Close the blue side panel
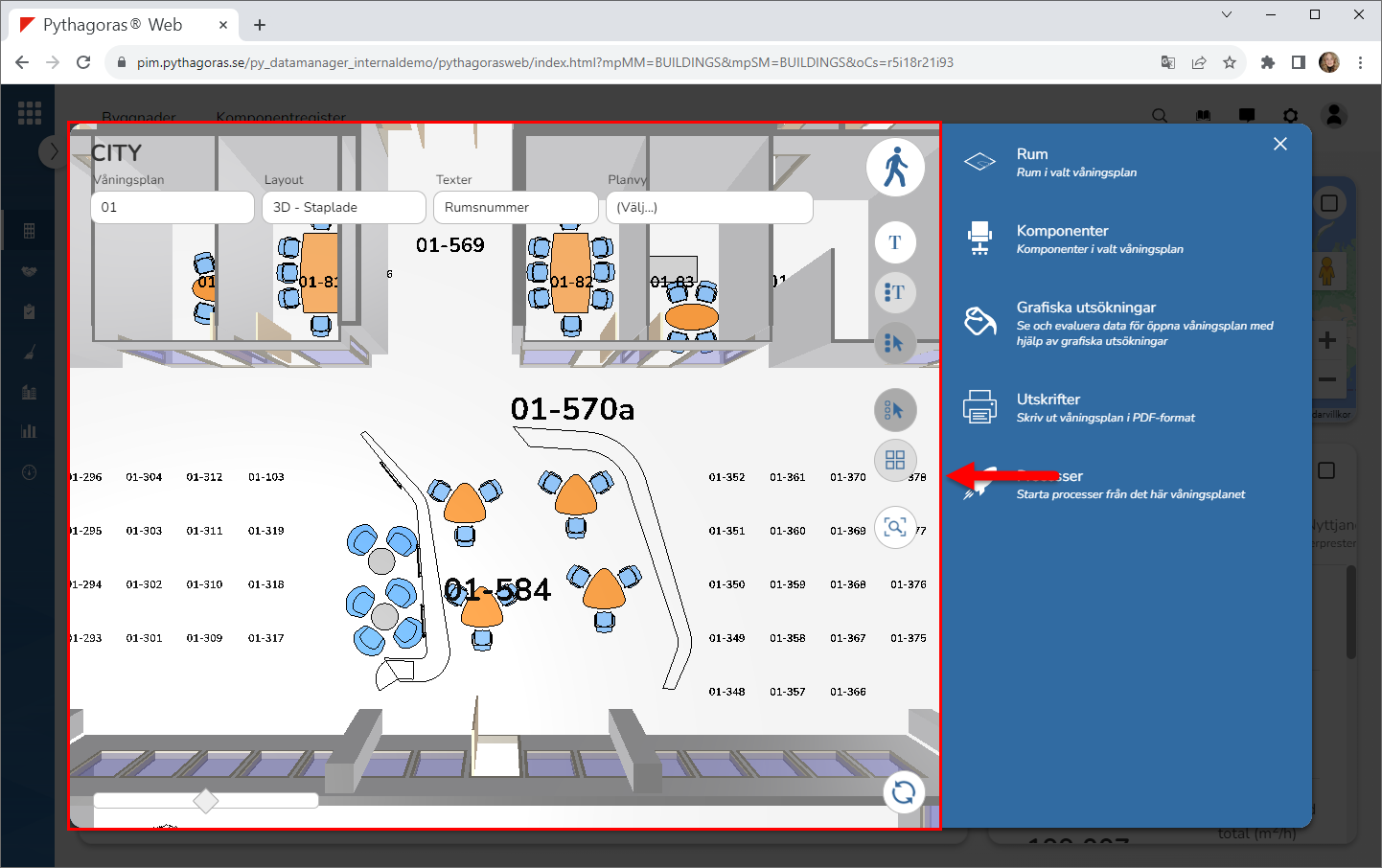 (x=1280, y=144)
